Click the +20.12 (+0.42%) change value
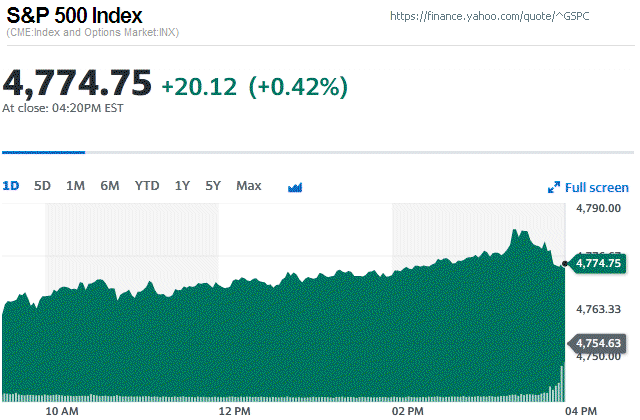640x420 pixels. coord(254,86)
